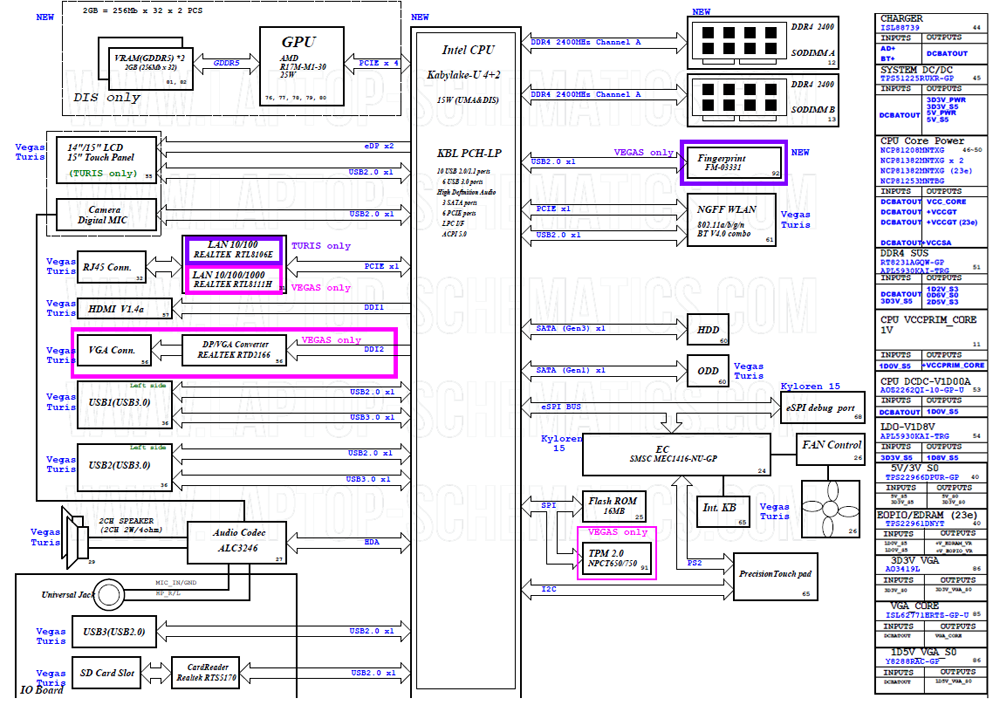Click the 14"/15" LCD Touch Panel block
1000x705 pixels.
(x=107, y=160)
